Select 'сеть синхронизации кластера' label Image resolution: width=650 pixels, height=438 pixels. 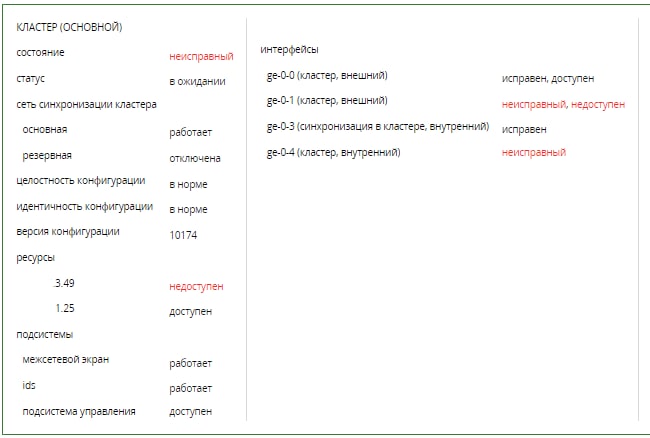[x=86, y=104]
